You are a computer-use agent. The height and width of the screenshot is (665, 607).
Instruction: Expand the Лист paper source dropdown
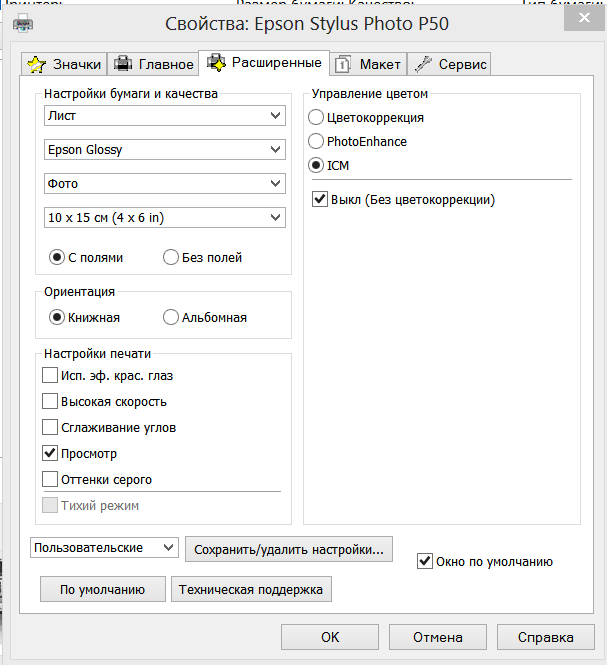click(165, 115)
